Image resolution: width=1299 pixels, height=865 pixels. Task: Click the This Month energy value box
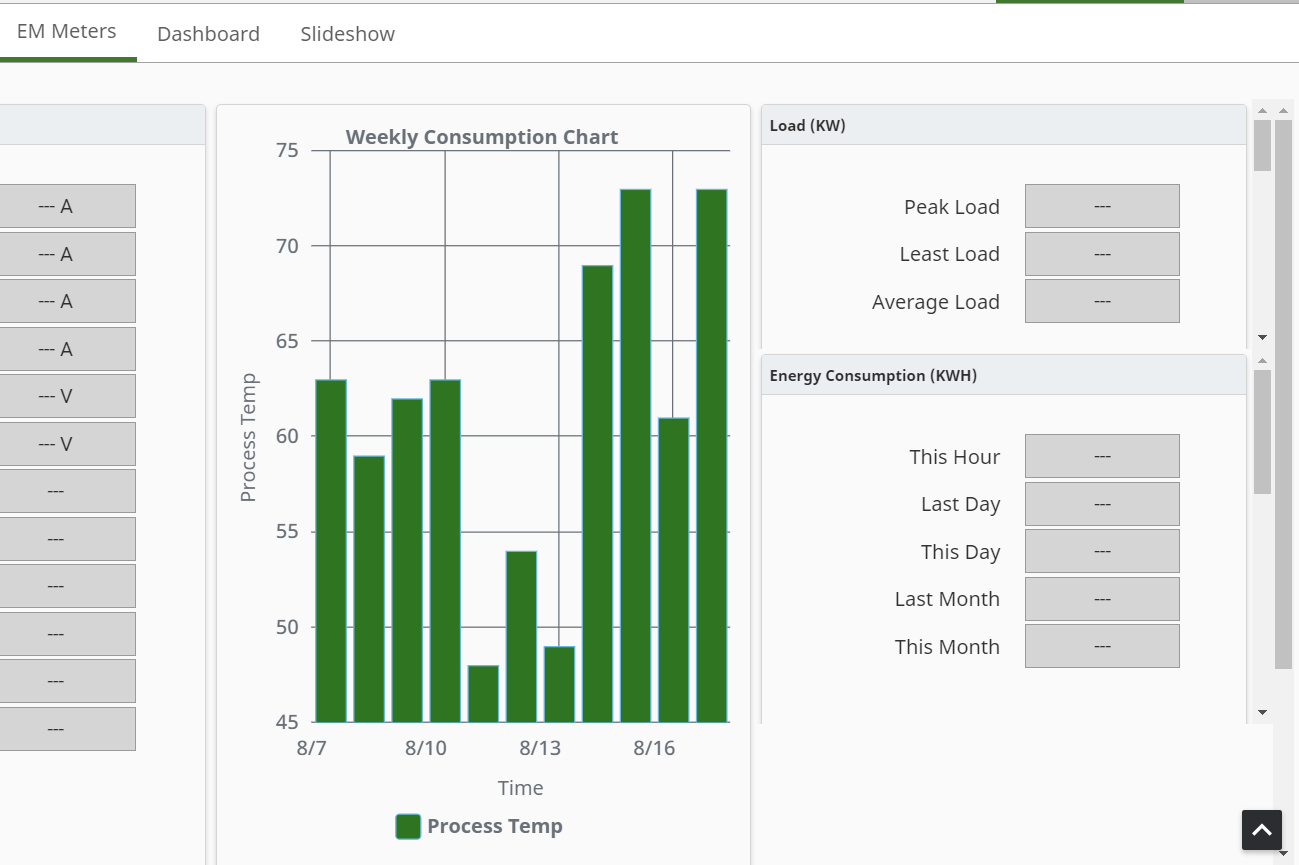point(1102,646)
